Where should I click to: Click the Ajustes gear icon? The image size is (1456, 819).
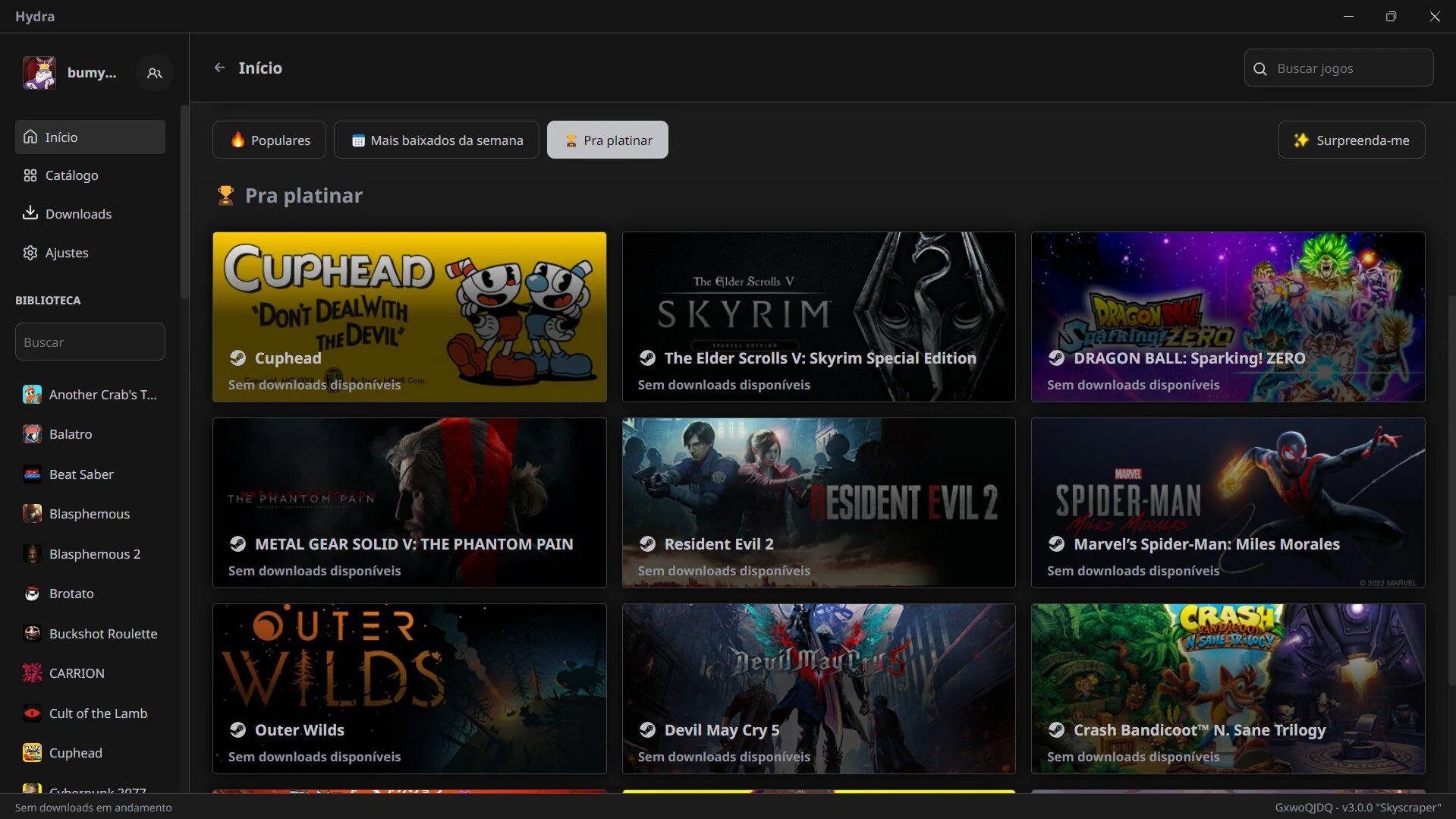(30, 253)
